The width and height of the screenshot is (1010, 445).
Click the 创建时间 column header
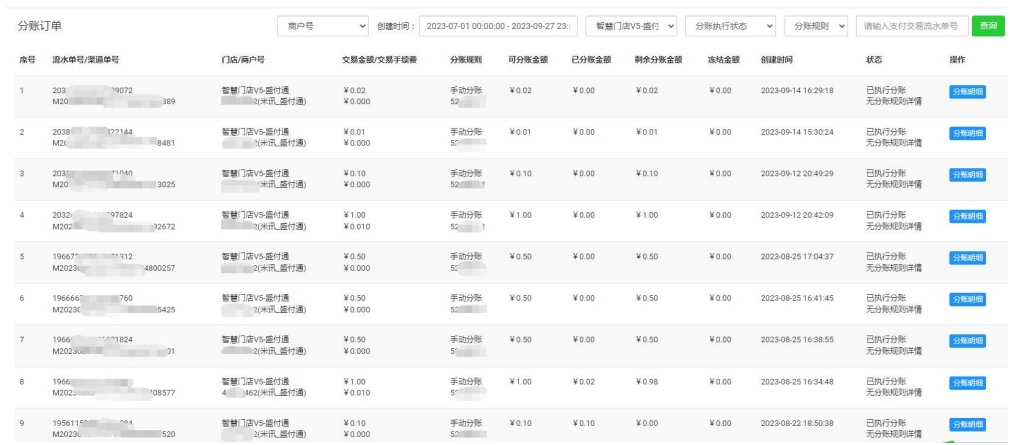point(776,60)
